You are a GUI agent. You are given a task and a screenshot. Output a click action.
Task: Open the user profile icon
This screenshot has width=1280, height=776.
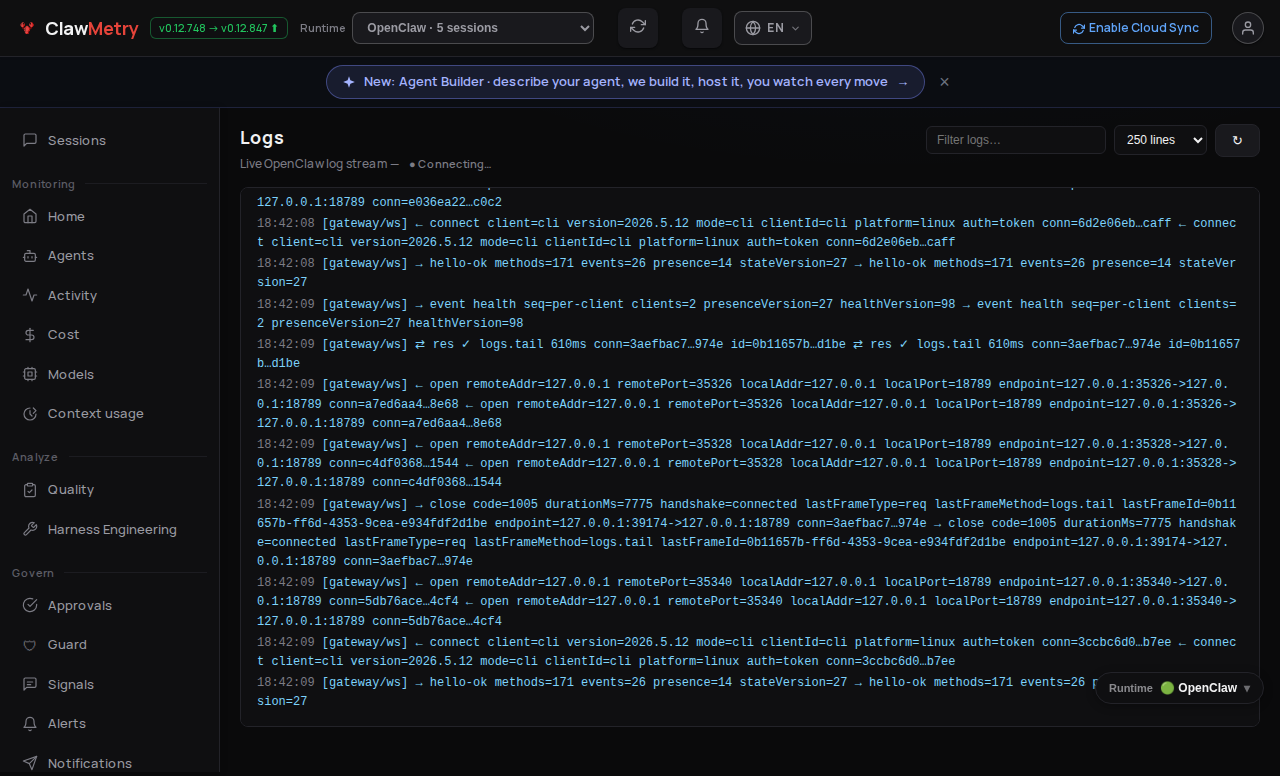[x=1248, y=28]
